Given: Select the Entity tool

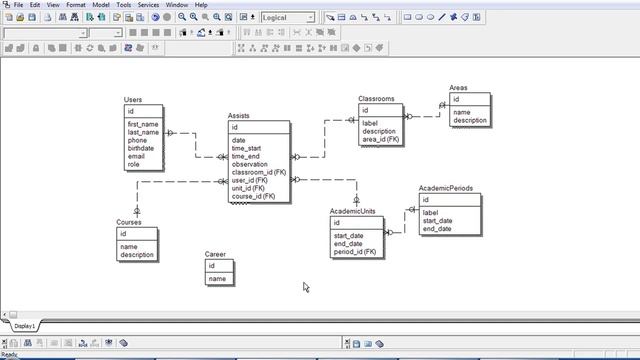Looking at the screenshot, I should [x=342, y=18].
